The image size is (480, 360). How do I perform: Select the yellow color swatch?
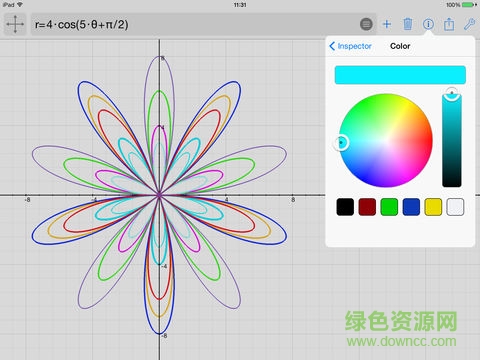[x=433, y=207]
